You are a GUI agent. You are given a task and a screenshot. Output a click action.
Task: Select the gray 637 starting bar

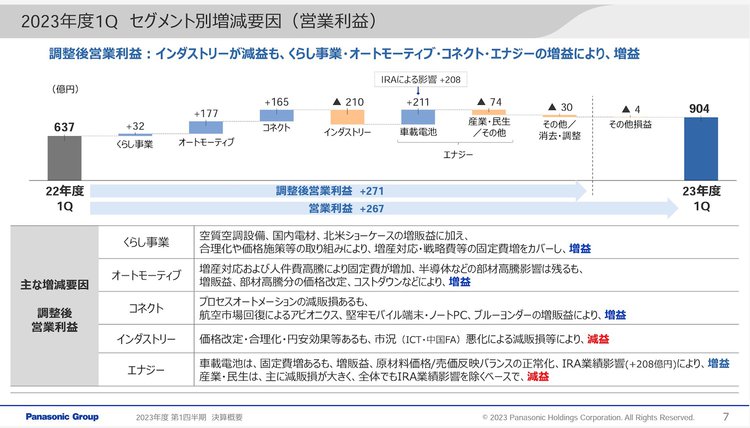(64, 156)
